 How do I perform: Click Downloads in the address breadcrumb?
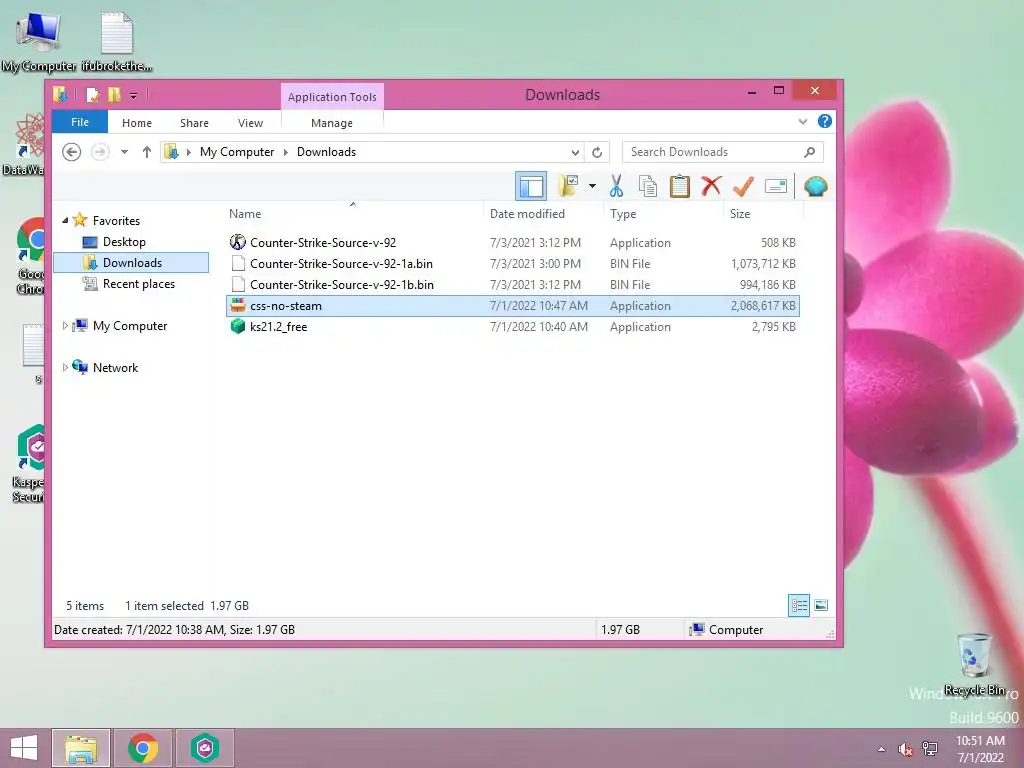[x=327, y=152]
